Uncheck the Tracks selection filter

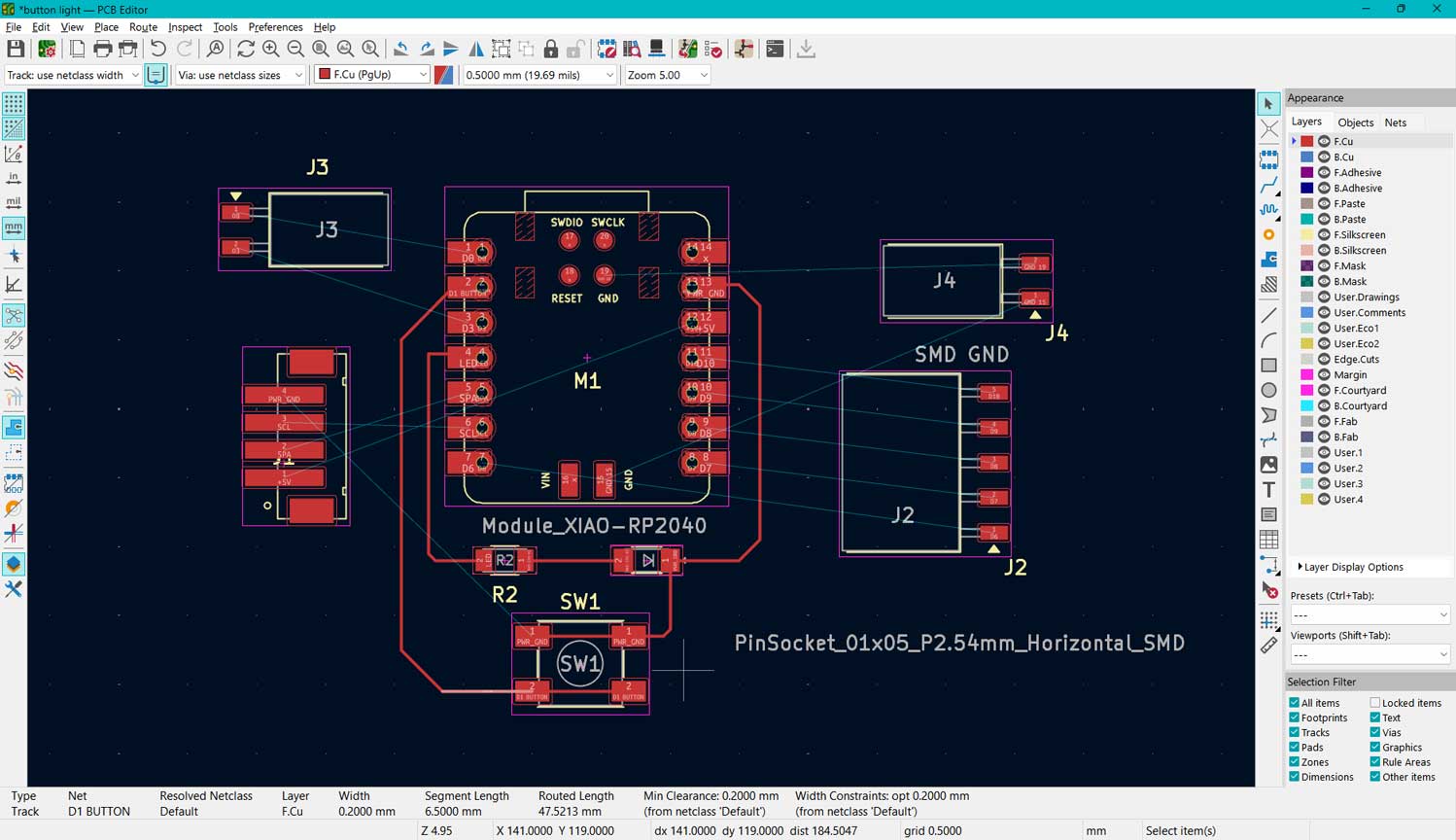pyautogui.click(x=1294, y=732)
